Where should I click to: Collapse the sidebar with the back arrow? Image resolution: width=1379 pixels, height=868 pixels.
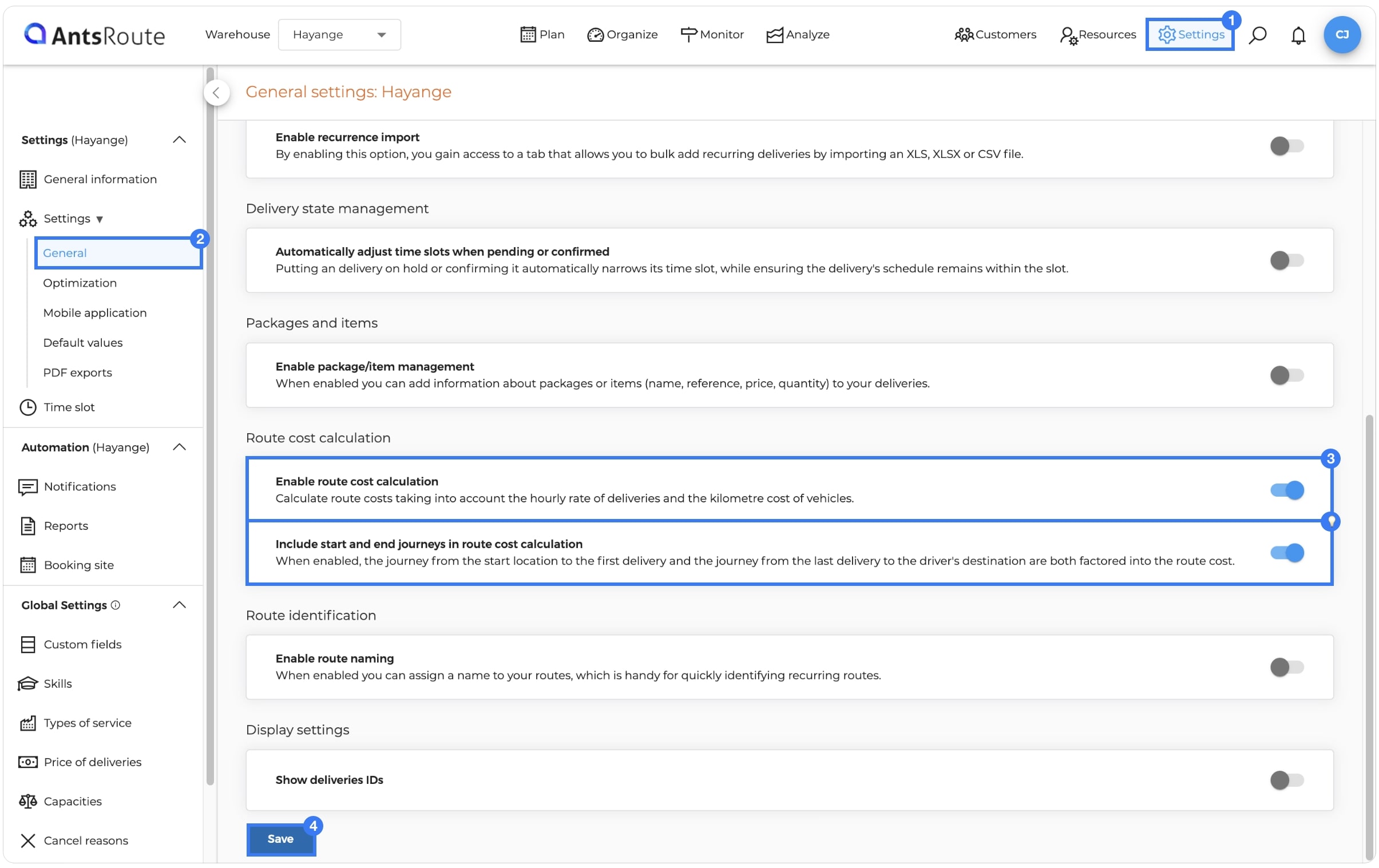pos(216,93)
